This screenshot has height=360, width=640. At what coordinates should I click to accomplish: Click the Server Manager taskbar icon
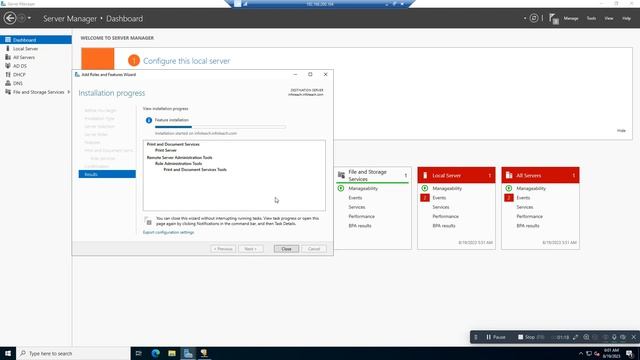click(188, 353)
